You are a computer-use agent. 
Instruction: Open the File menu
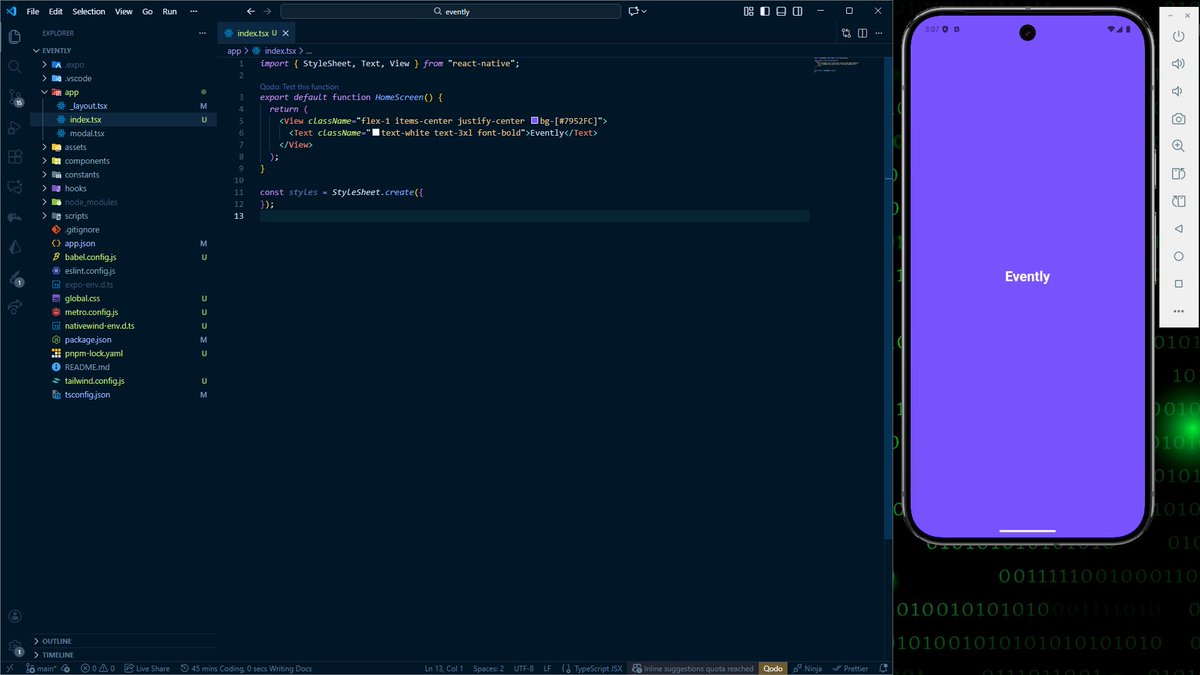33,11
